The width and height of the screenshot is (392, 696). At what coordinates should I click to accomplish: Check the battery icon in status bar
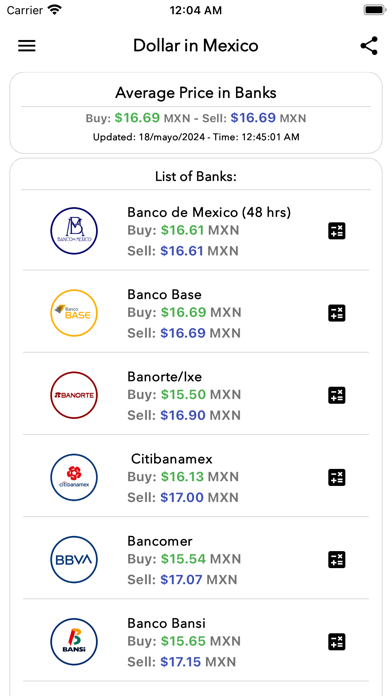point(375,10)
